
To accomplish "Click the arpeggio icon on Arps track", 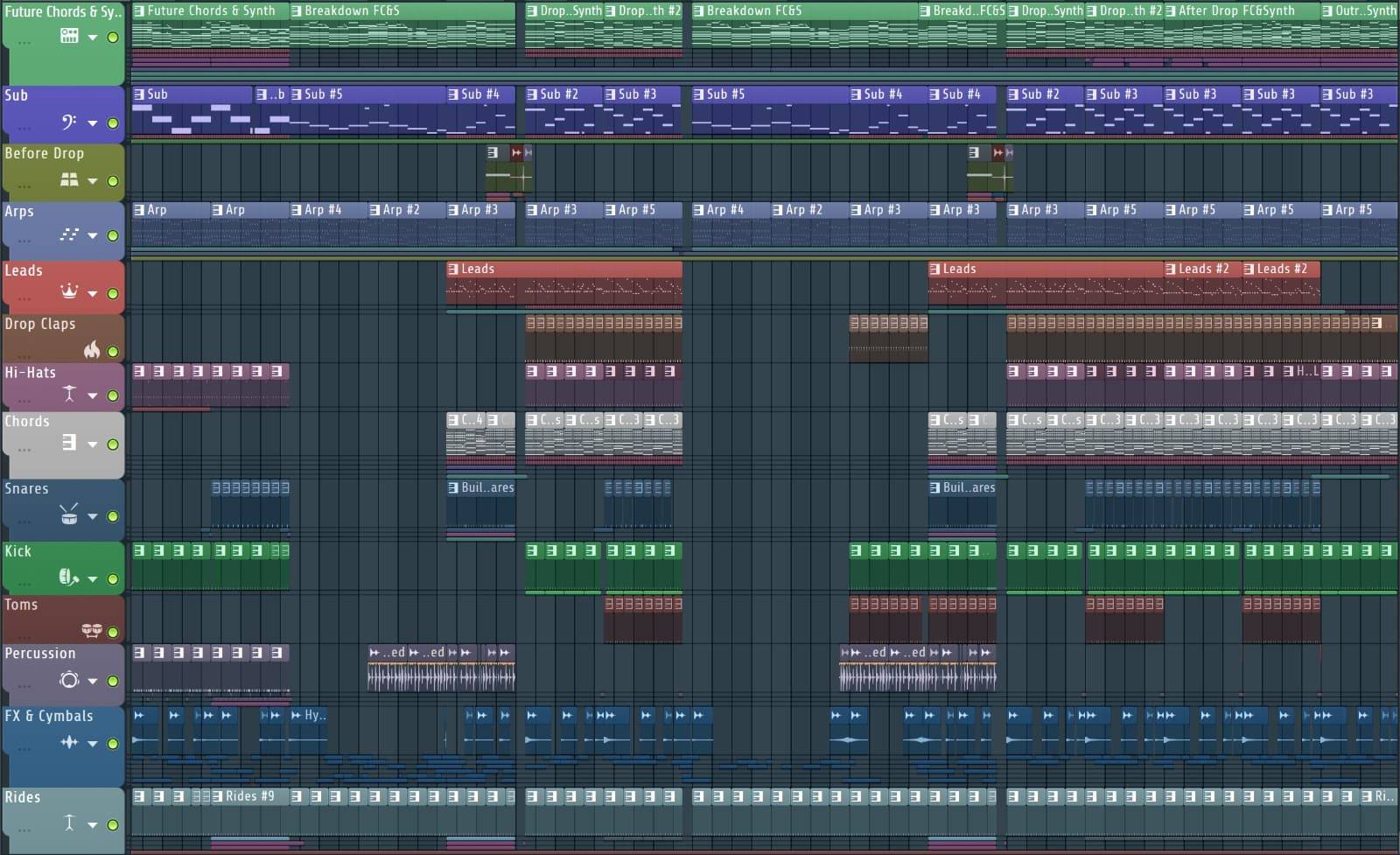I will pos(69,234).
